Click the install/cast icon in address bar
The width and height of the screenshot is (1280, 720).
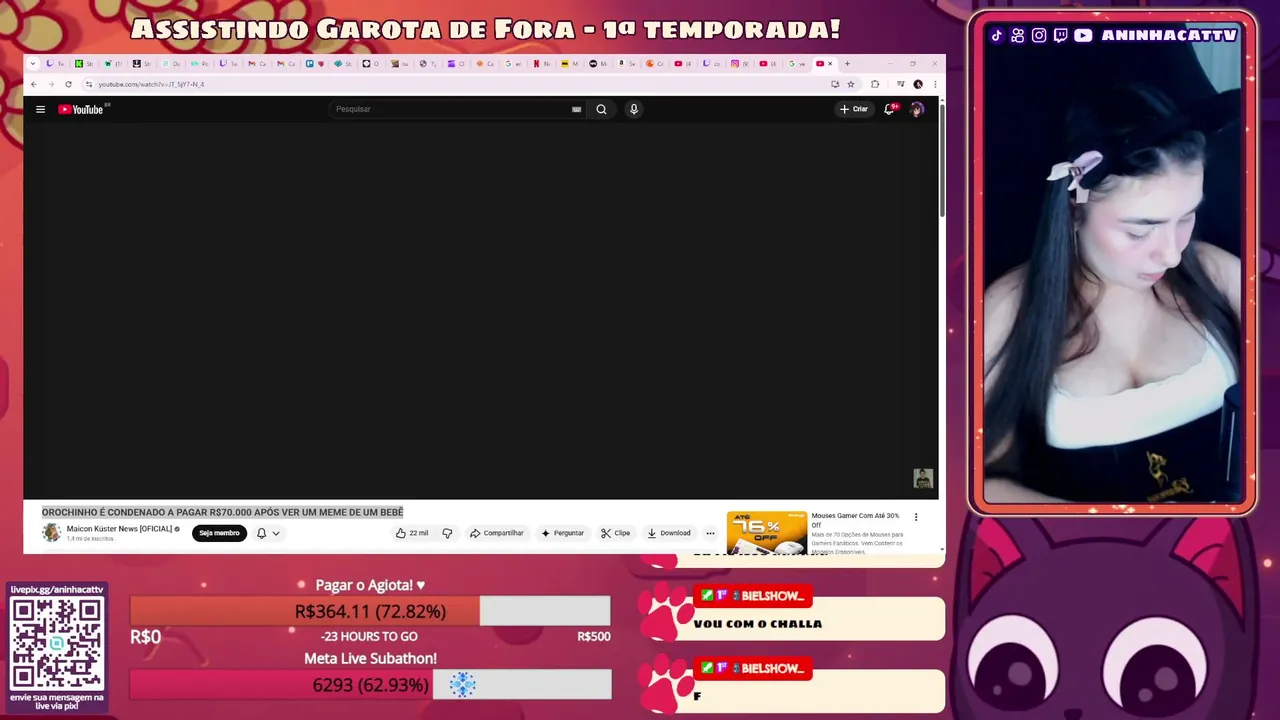click(835, 84)
